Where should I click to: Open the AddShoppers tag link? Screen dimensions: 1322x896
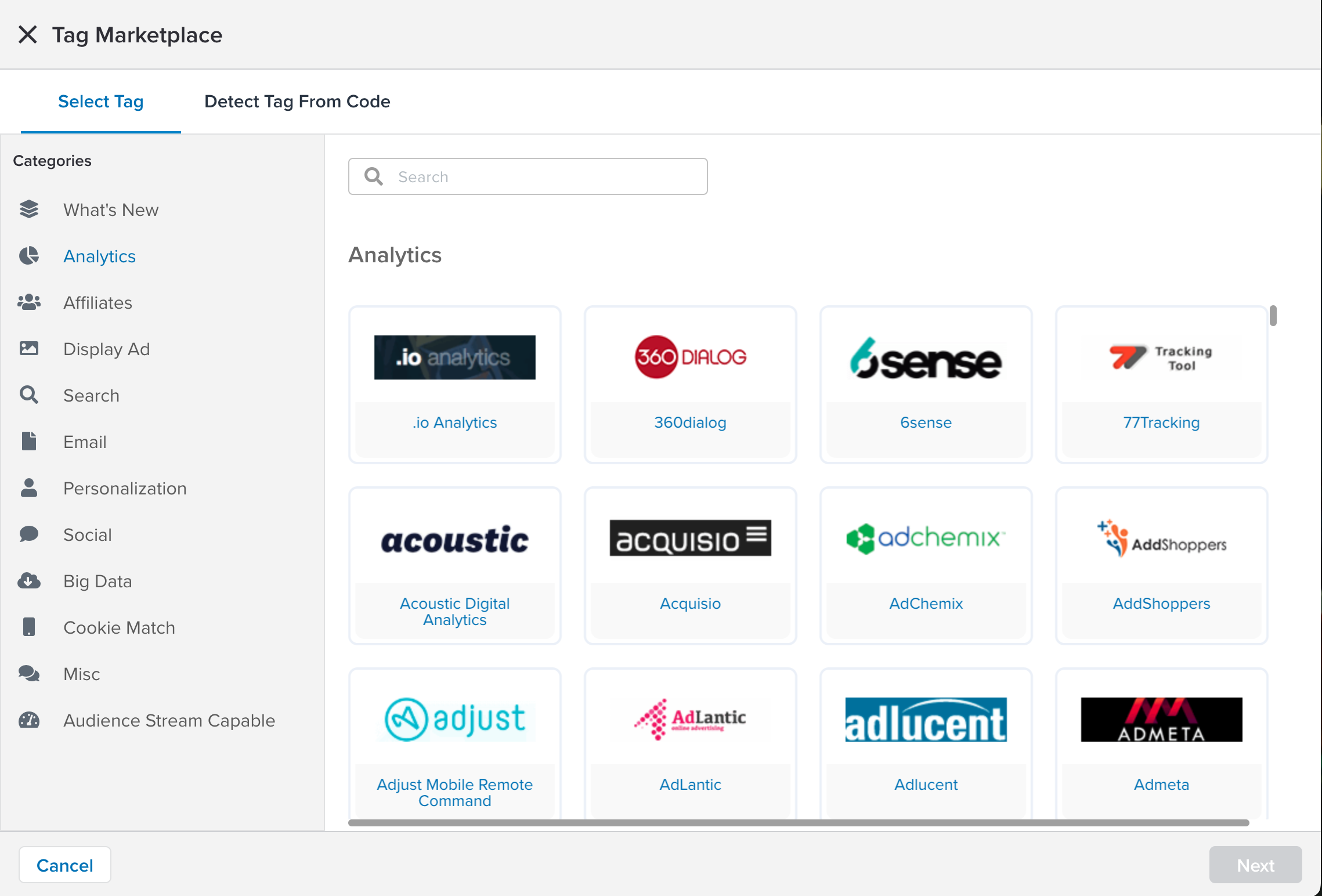click(1162, 604)
